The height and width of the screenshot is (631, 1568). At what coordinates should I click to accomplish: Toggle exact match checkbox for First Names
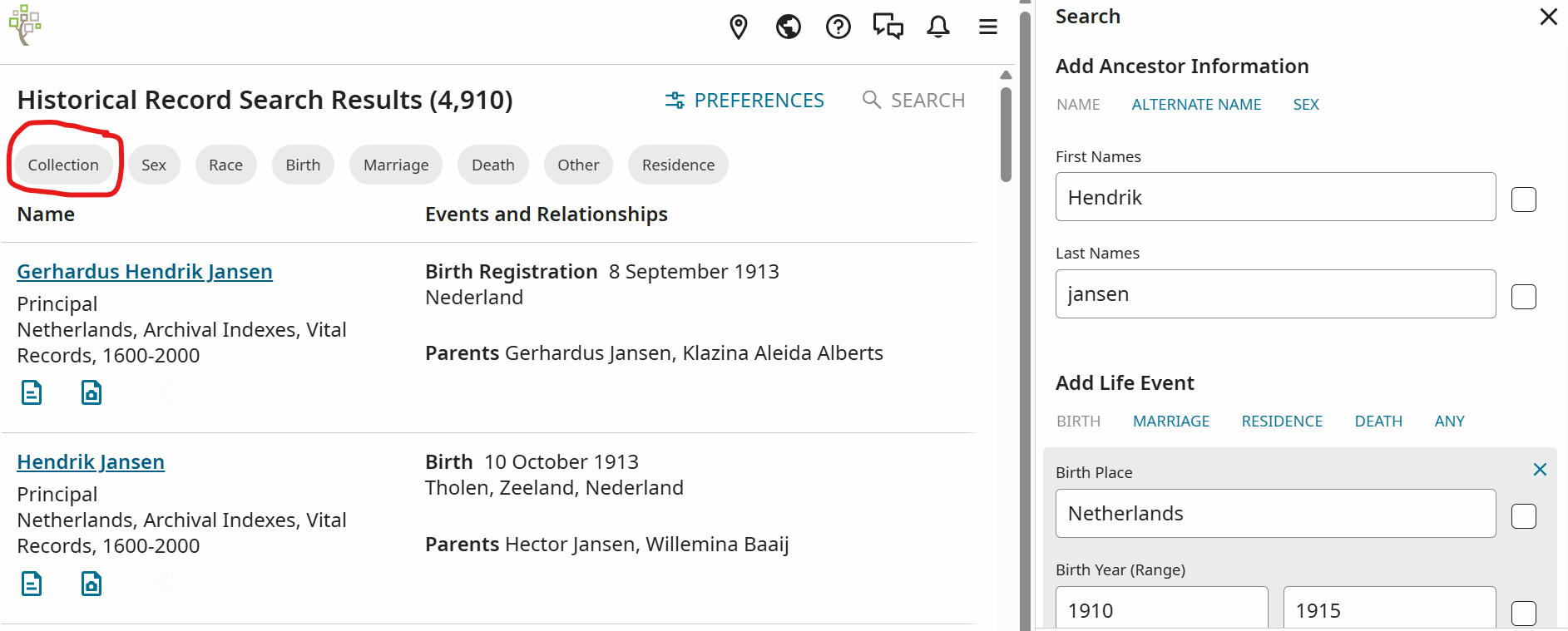pos(1523,200)
